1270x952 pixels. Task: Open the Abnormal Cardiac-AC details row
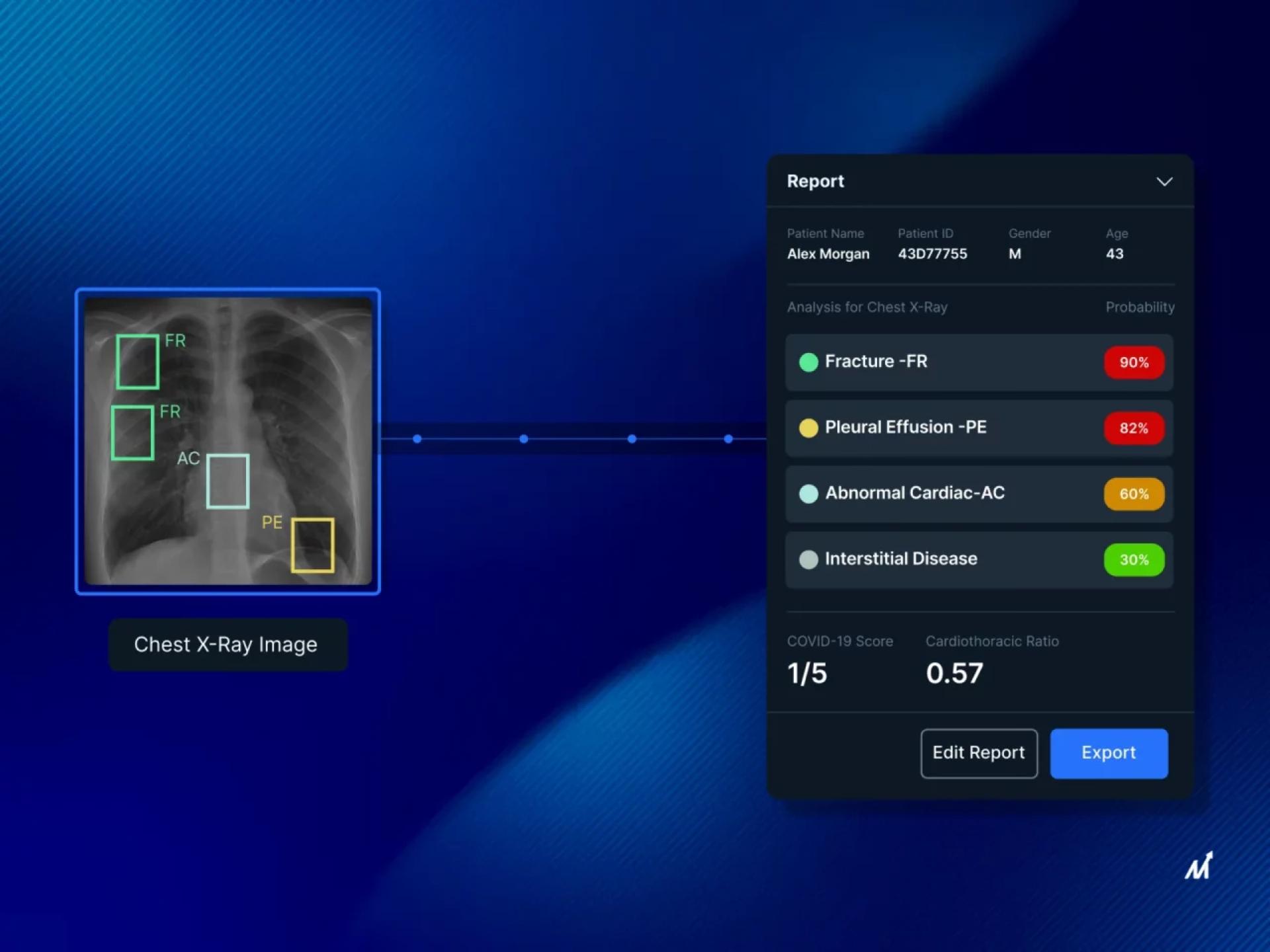coord(959,494)
